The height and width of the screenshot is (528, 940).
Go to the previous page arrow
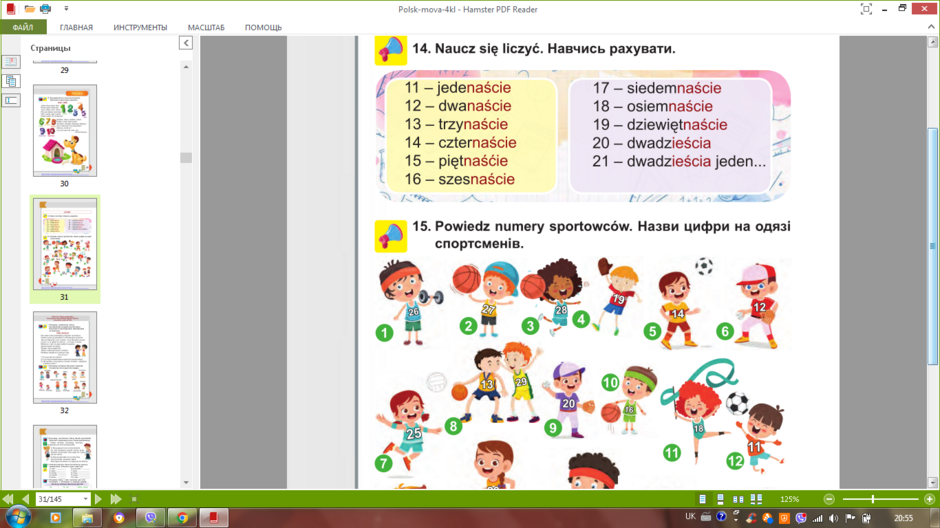point(25,499)
